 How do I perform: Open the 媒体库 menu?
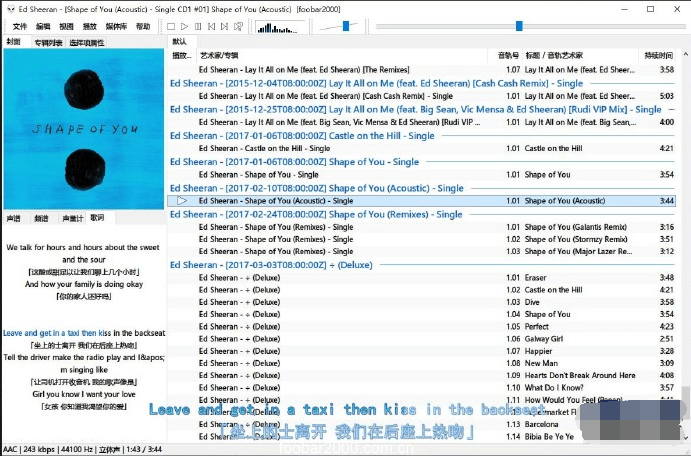pos(116,26)
